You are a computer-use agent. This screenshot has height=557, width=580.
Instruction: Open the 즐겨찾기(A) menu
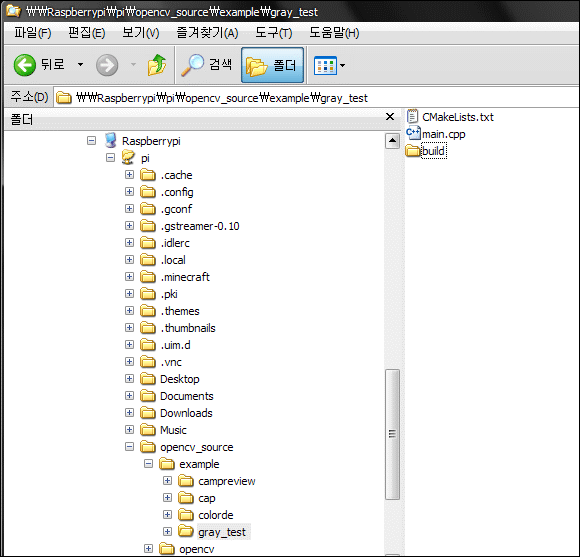(x=207, y=33)
